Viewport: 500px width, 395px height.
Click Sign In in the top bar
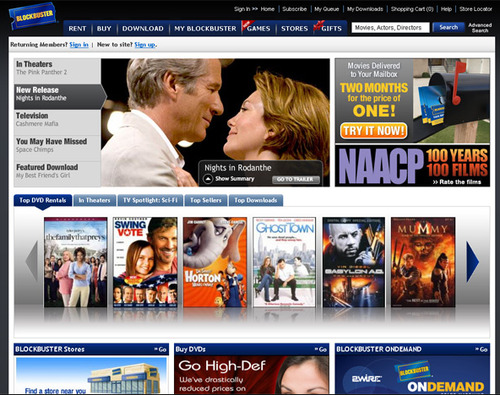(x=242, y=9)
